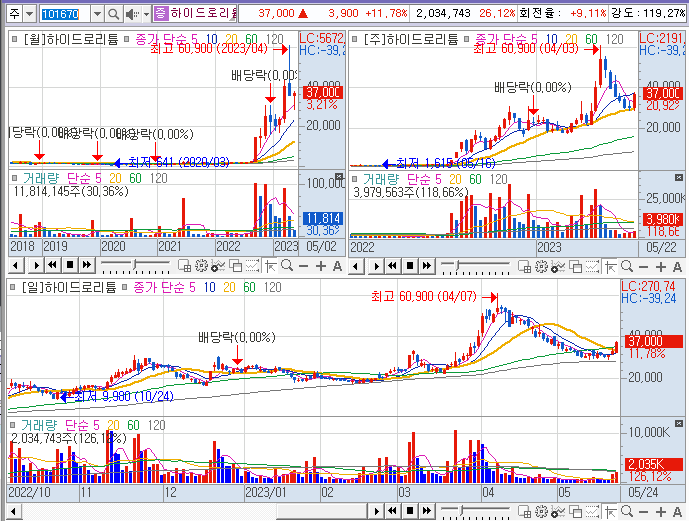Step the weekly chart one bar right
689x521 pixels.
pyautogui.click(x=377, y=266)
